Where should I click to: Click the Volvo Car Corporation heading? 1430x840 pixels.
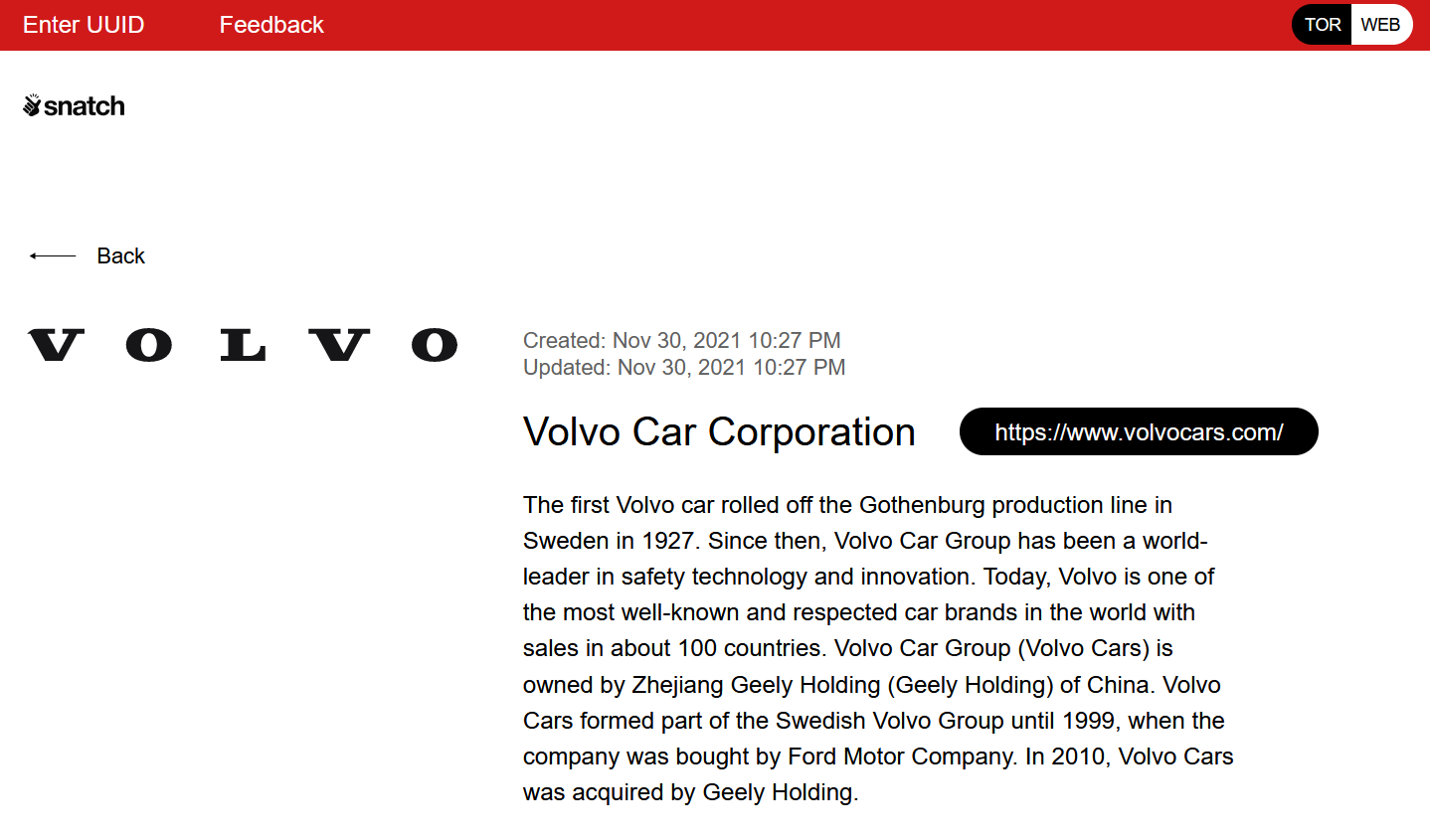(719, 432)
